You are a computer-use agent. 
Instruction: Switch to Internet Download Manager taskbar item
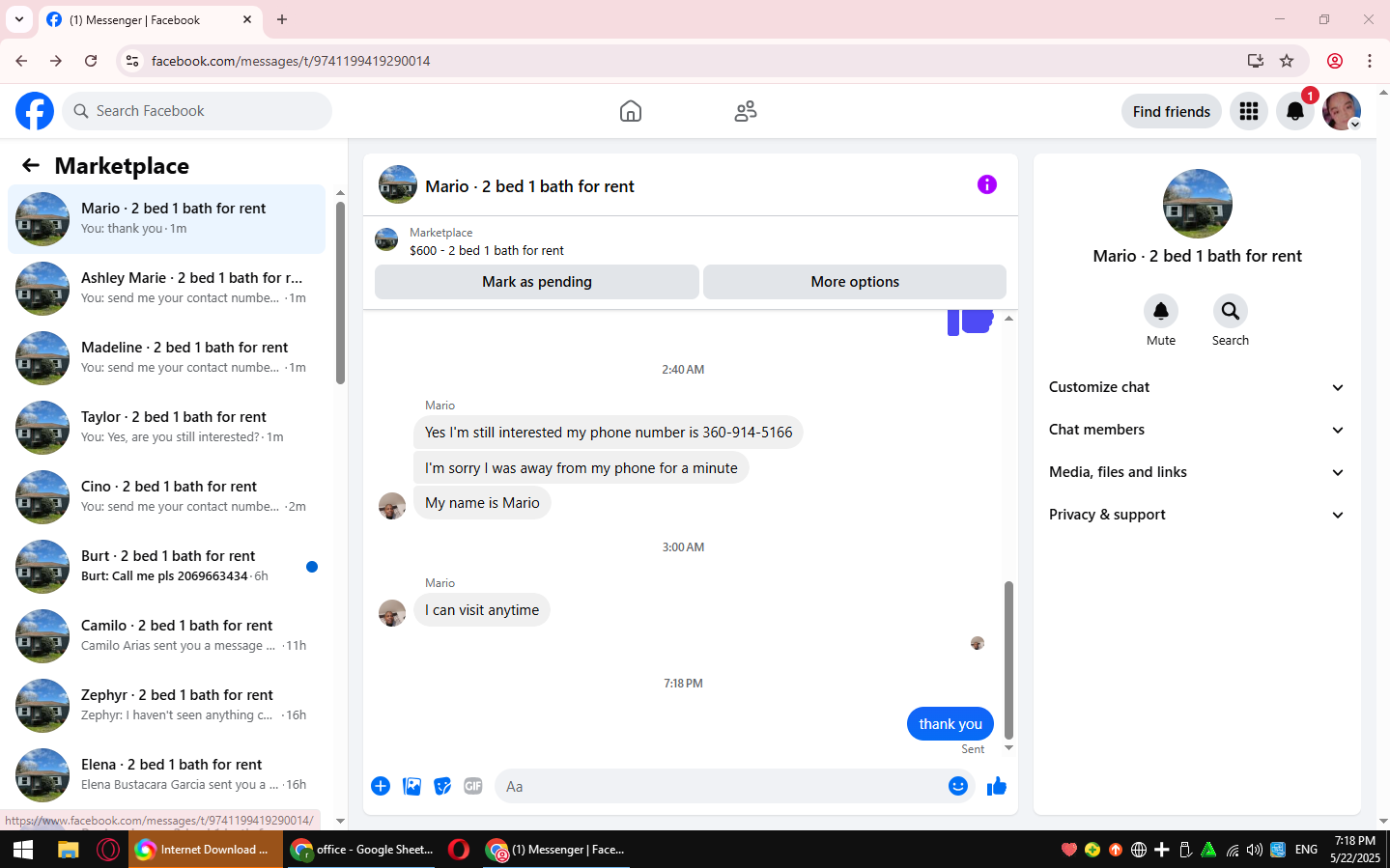[x=205, y=850]
